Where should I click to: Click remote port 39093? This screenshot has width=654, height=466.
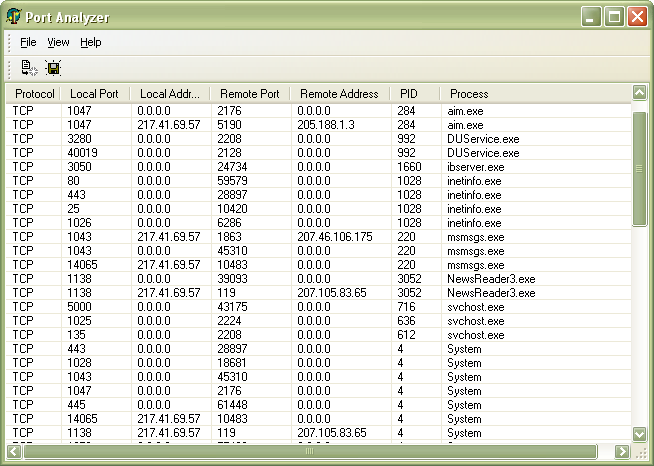(232, 279)
